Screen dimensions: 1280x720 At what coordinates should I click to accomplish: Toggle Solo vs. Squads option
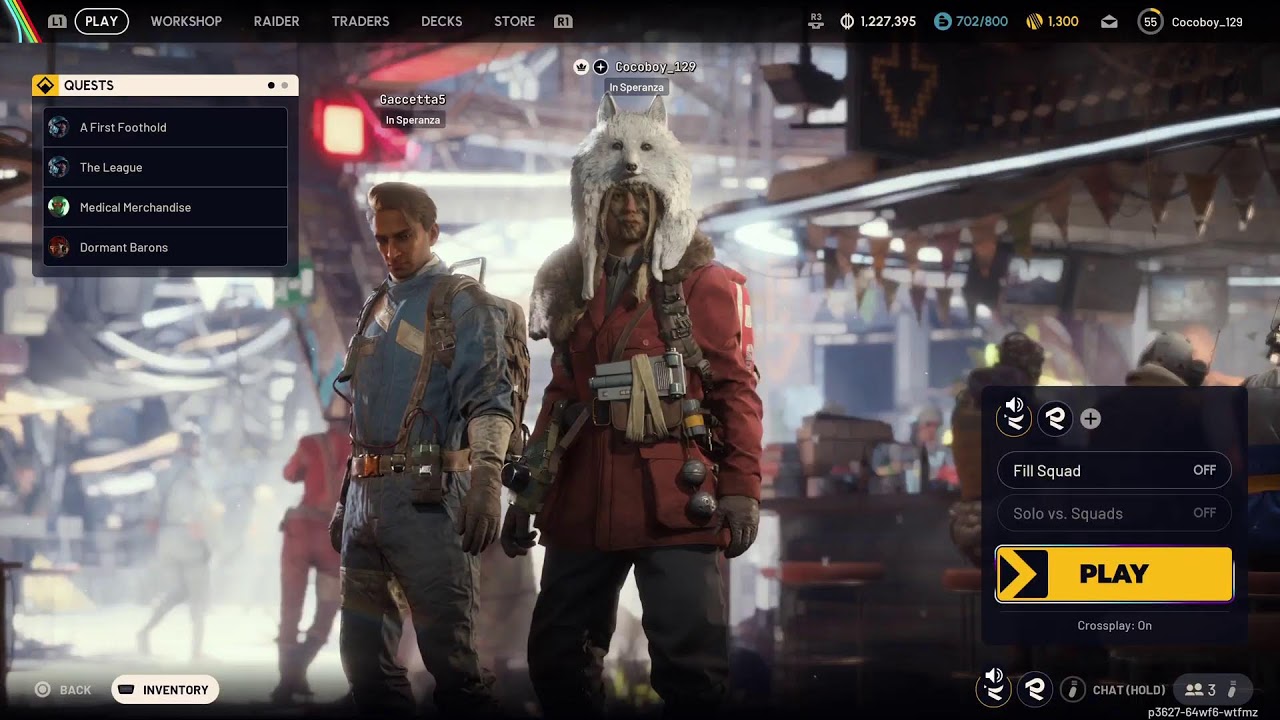click(x=1114, y=513)
